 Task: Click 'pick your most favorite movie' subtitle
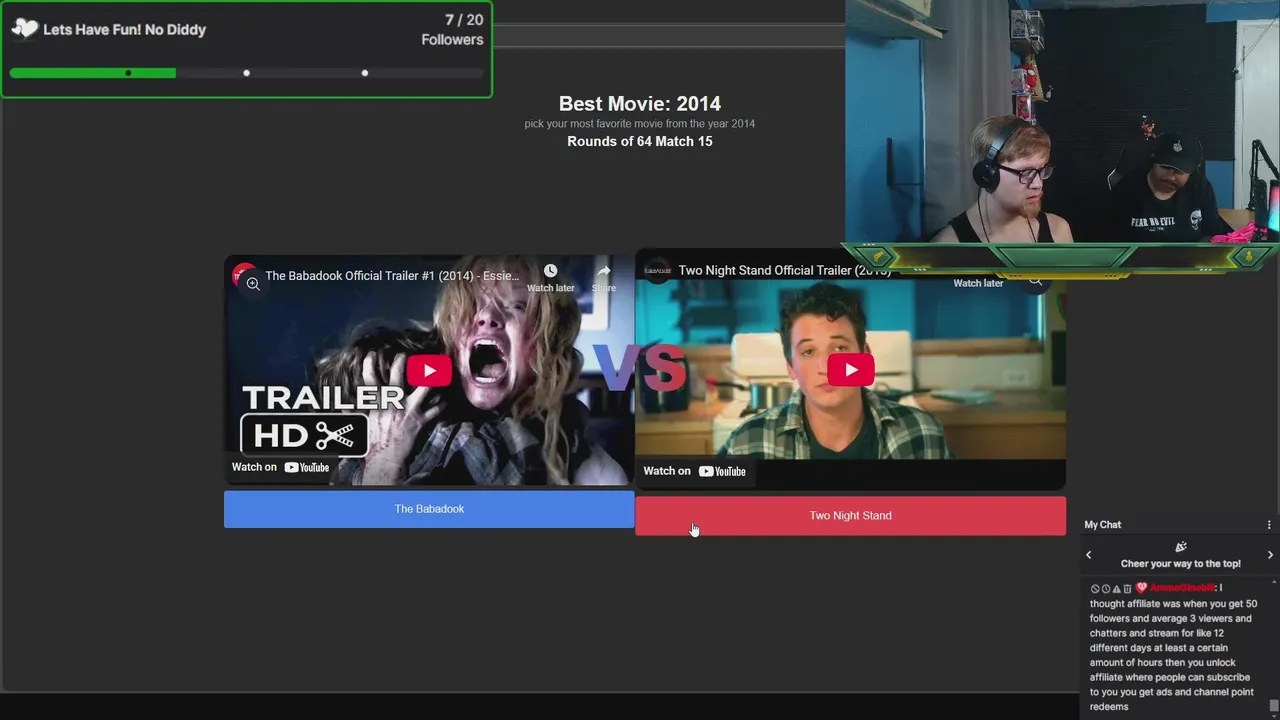tap(640, 124)
